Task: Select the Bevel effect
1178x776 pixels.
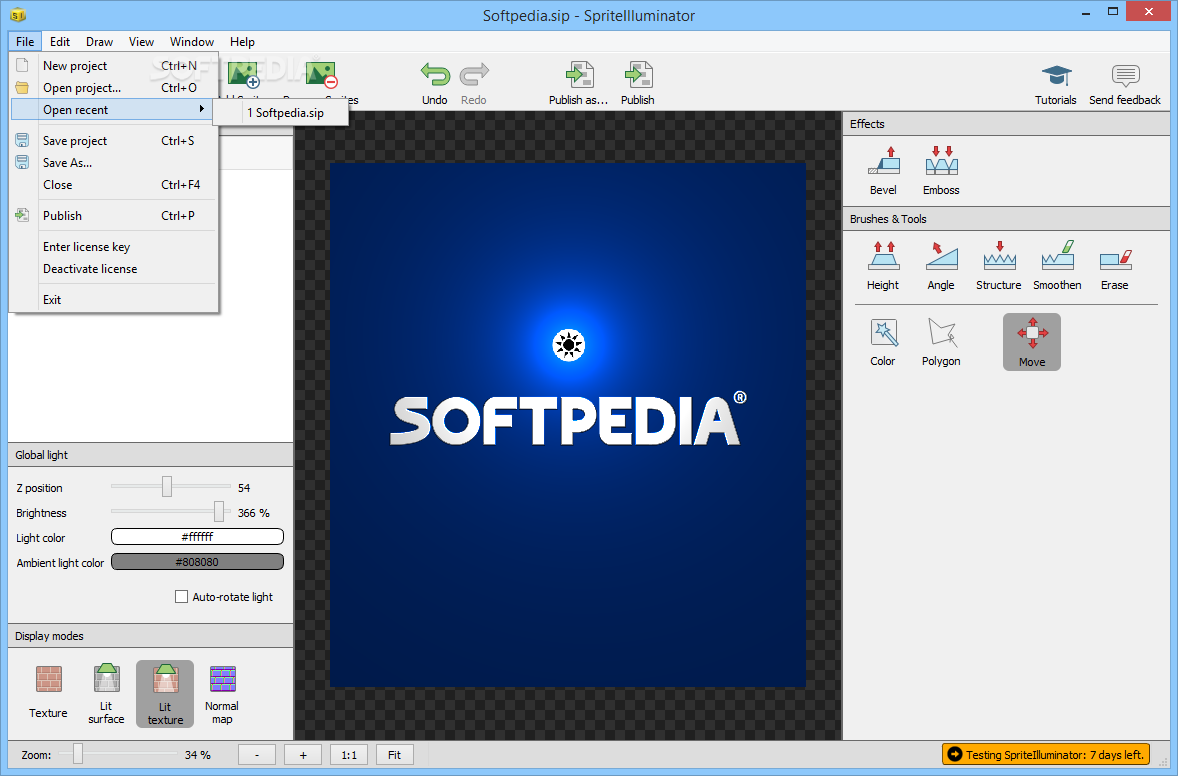Action: pyautogui.click(x=883, y=171)
